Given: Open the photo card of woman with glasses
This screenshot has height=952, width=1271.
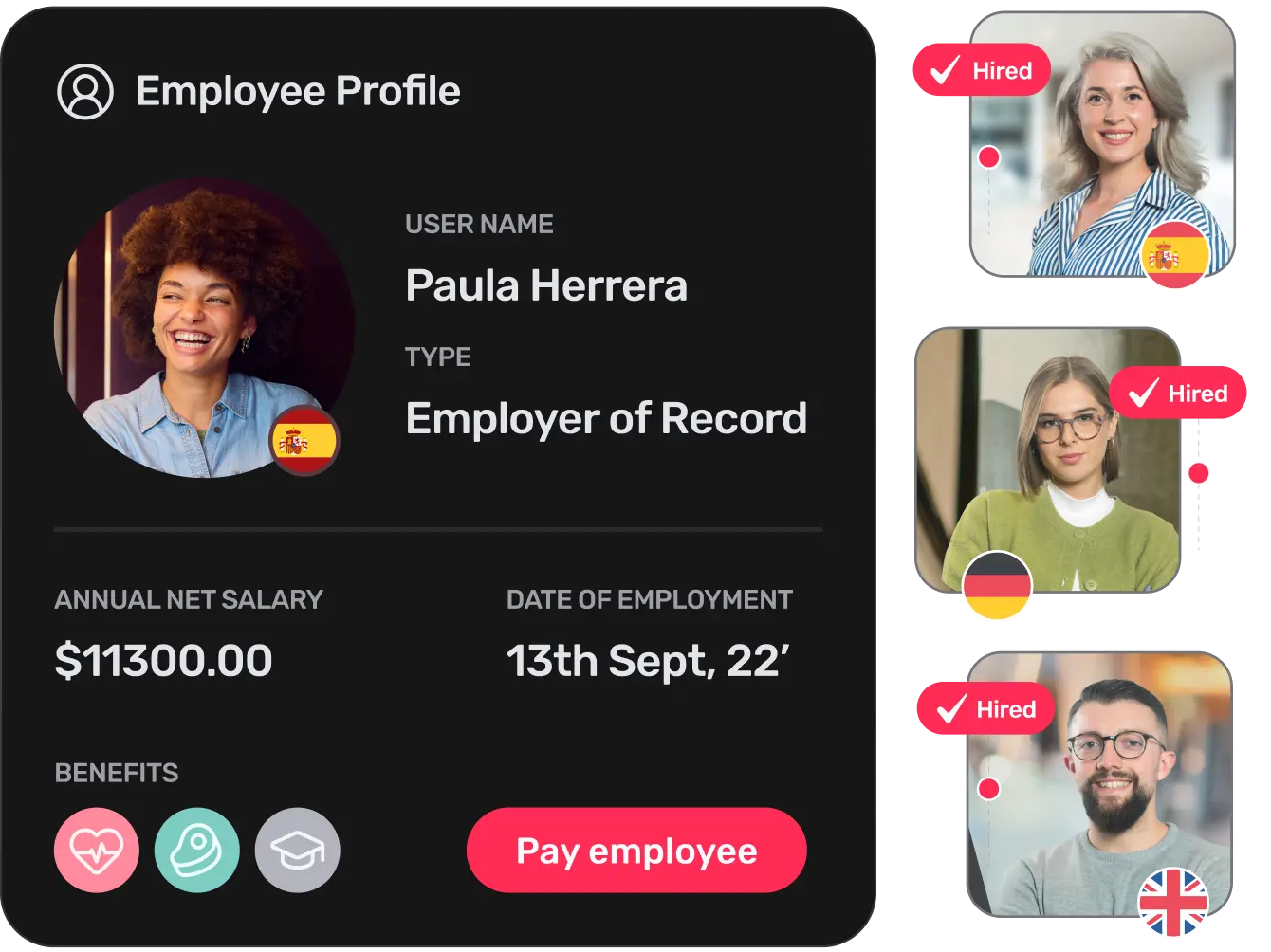Looking at the screenshot, I should [x=1048, y=460].
